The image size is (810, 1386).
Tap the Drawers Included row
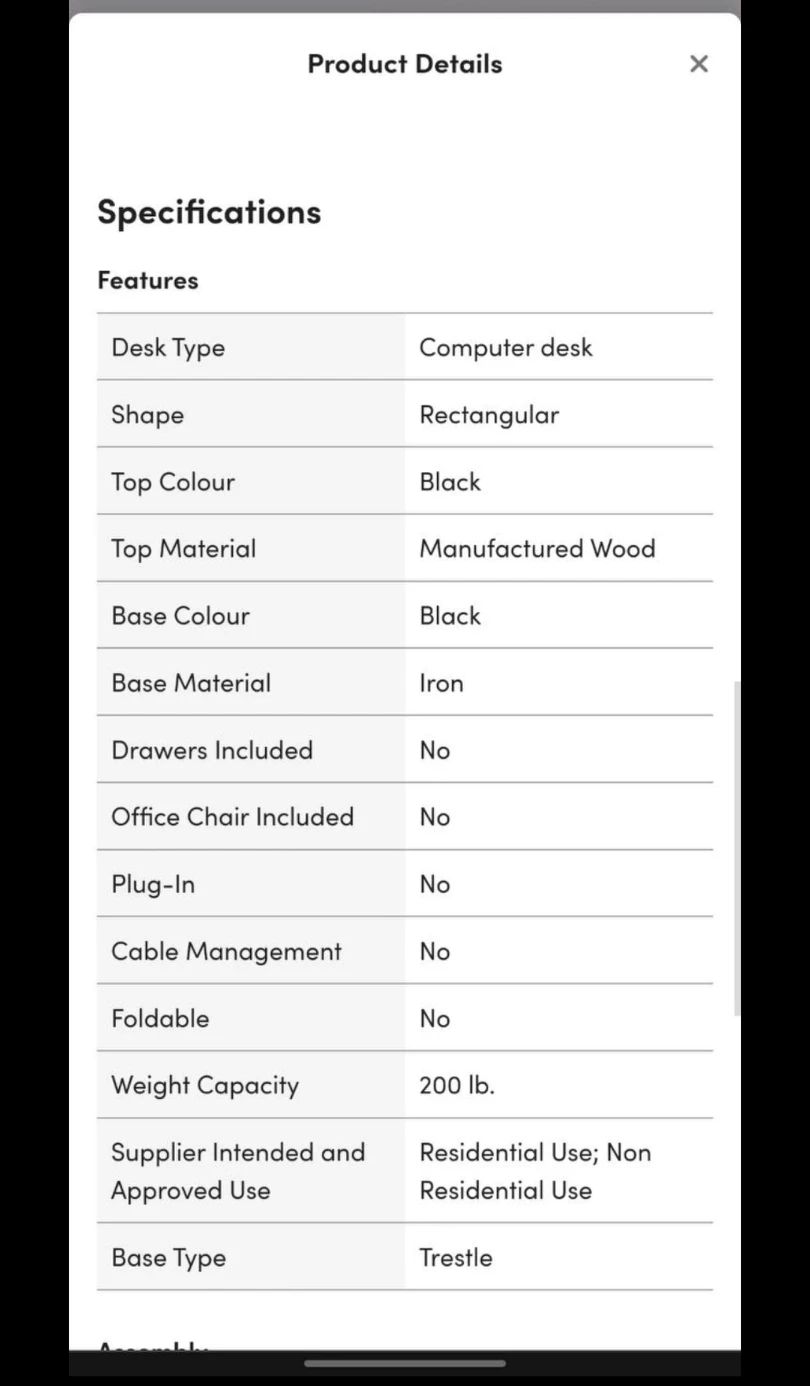pos(405,749)
